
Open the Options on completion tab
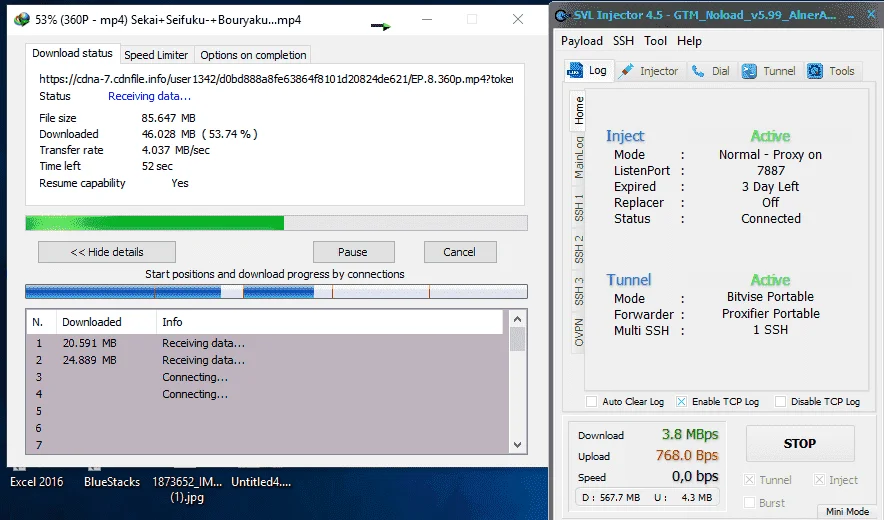click(253, 55)
